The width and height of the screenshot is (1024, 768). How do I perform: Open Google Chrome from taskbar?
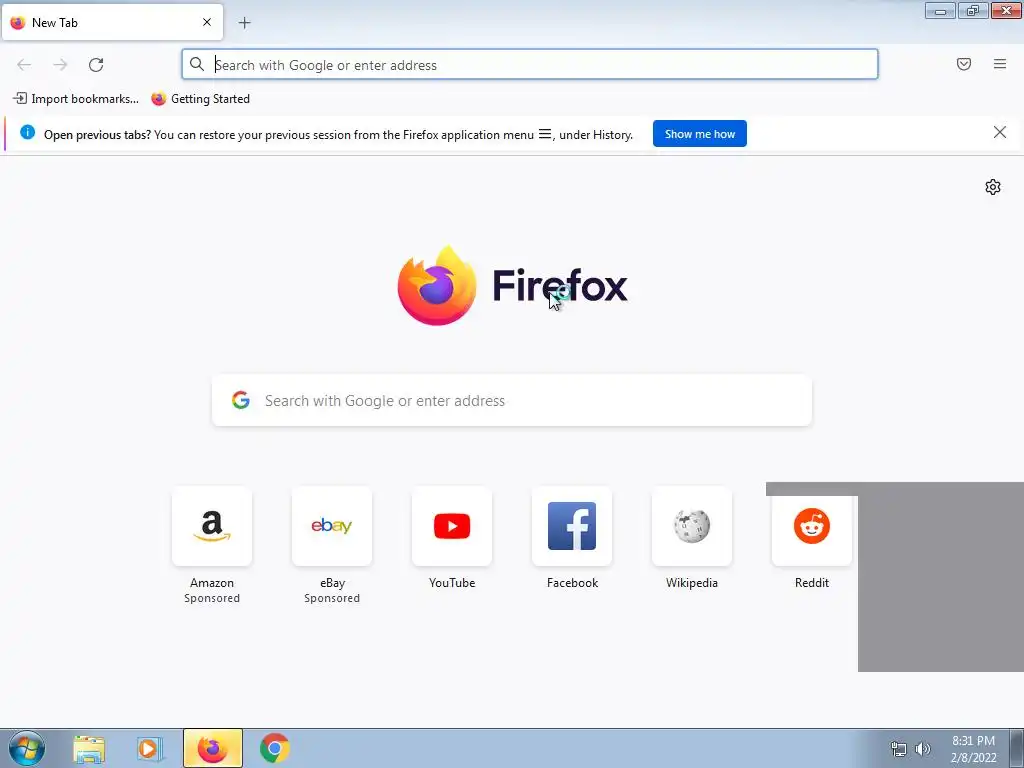coord(274,748)
